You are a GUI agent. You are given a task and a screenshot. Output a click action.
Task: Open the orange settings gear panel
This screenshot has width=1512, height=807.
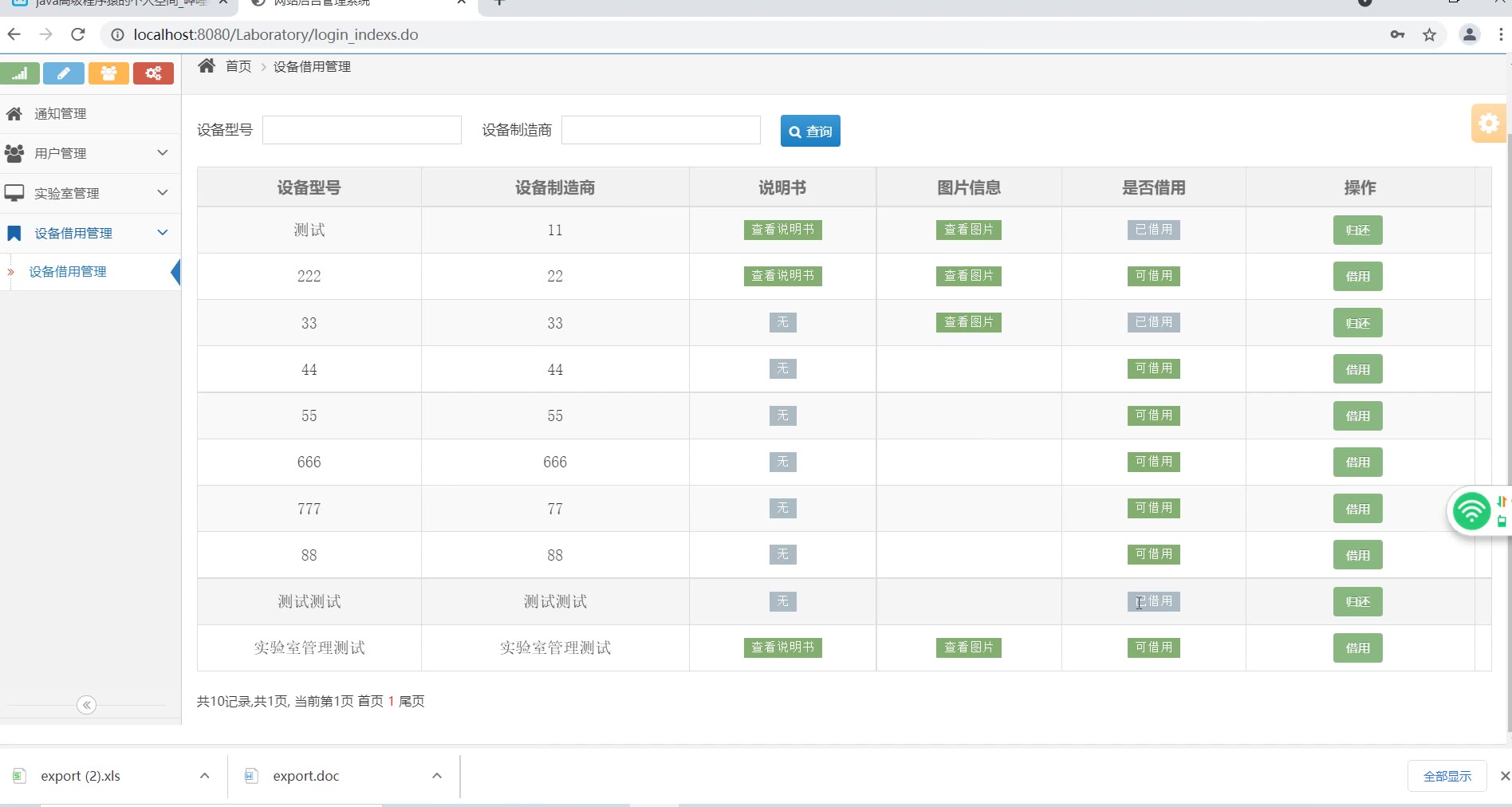1488,124
